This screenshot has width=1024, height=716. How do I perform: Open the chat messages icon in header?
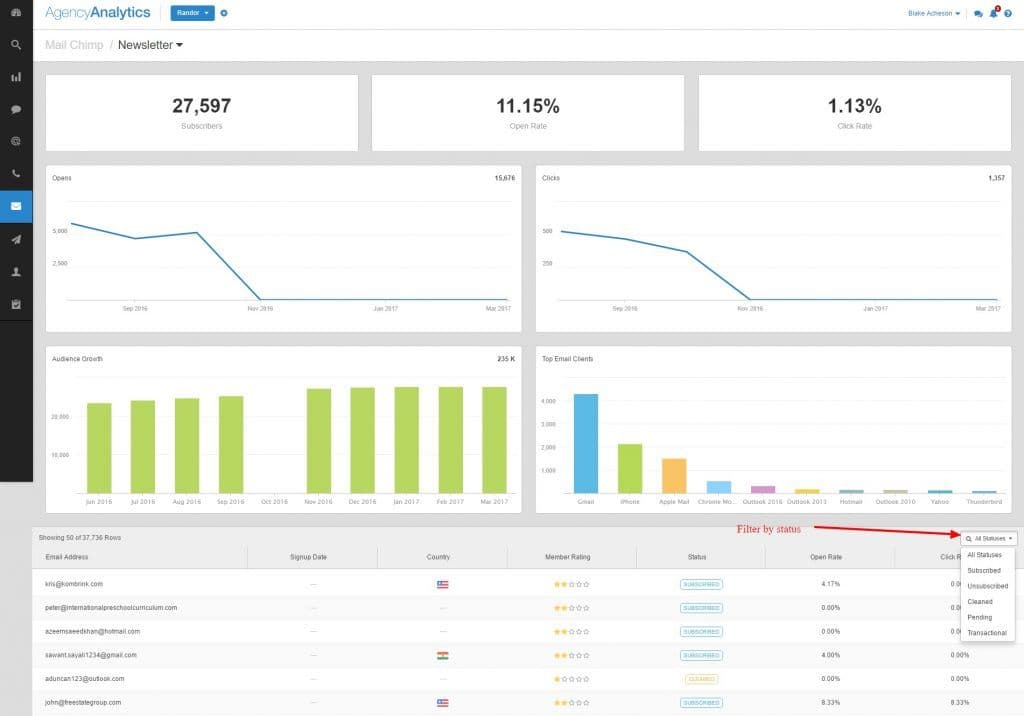pyautogui.click(x=978, y=14)
